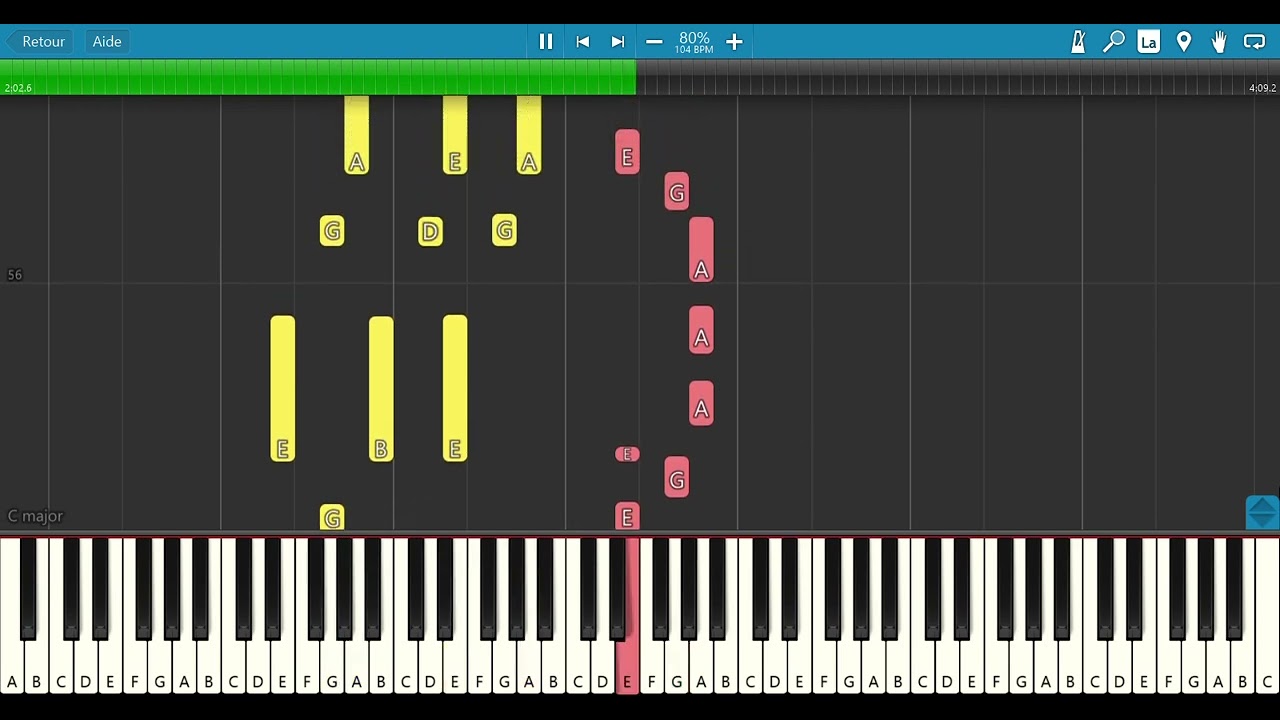This screenshot has width=1280, height=720.
Task: Click the pink falling G note under E
Action: pos(676,192)
